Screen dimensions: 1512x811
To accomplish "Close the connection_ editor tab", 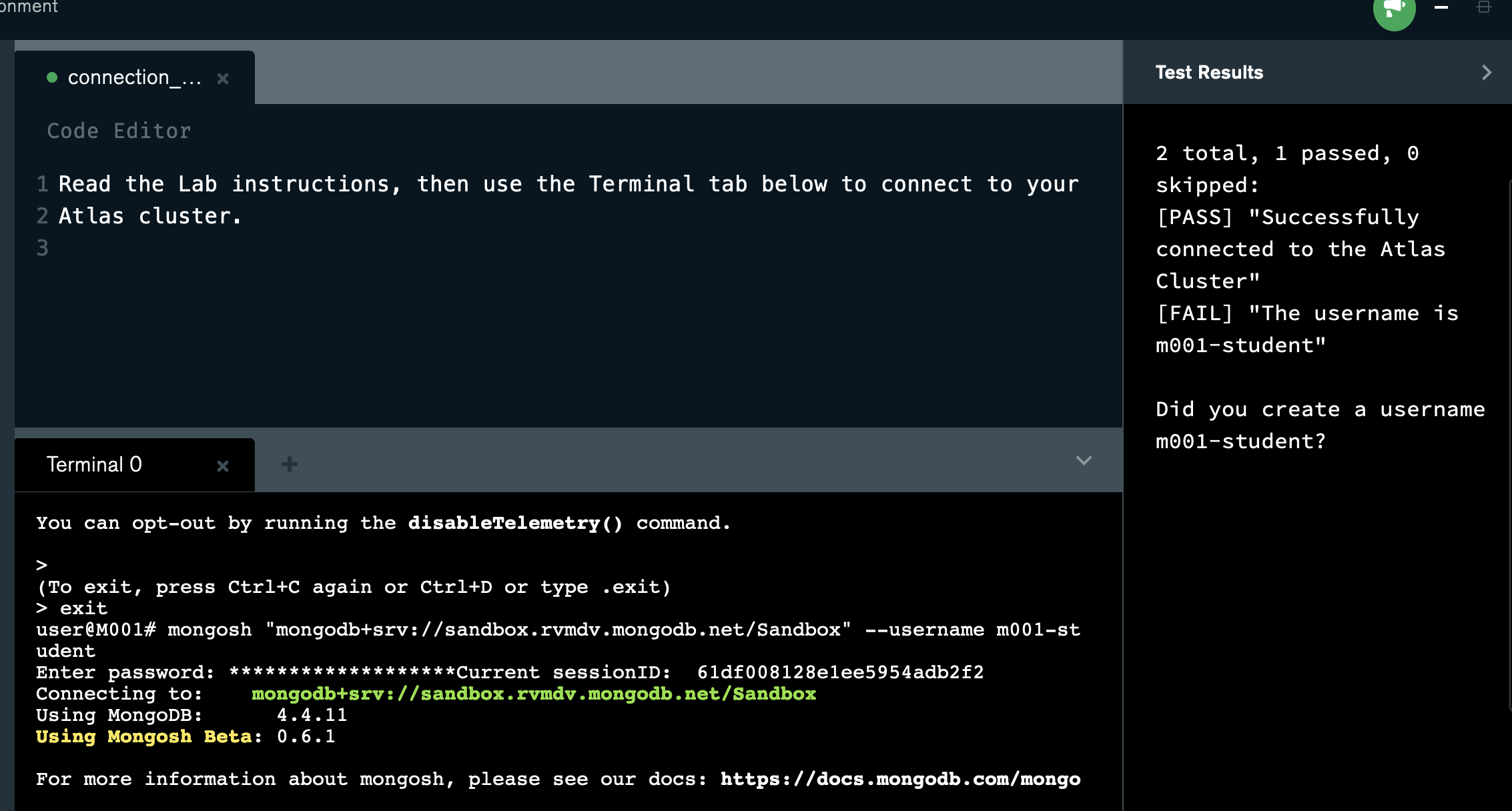I will pos(223,79).
